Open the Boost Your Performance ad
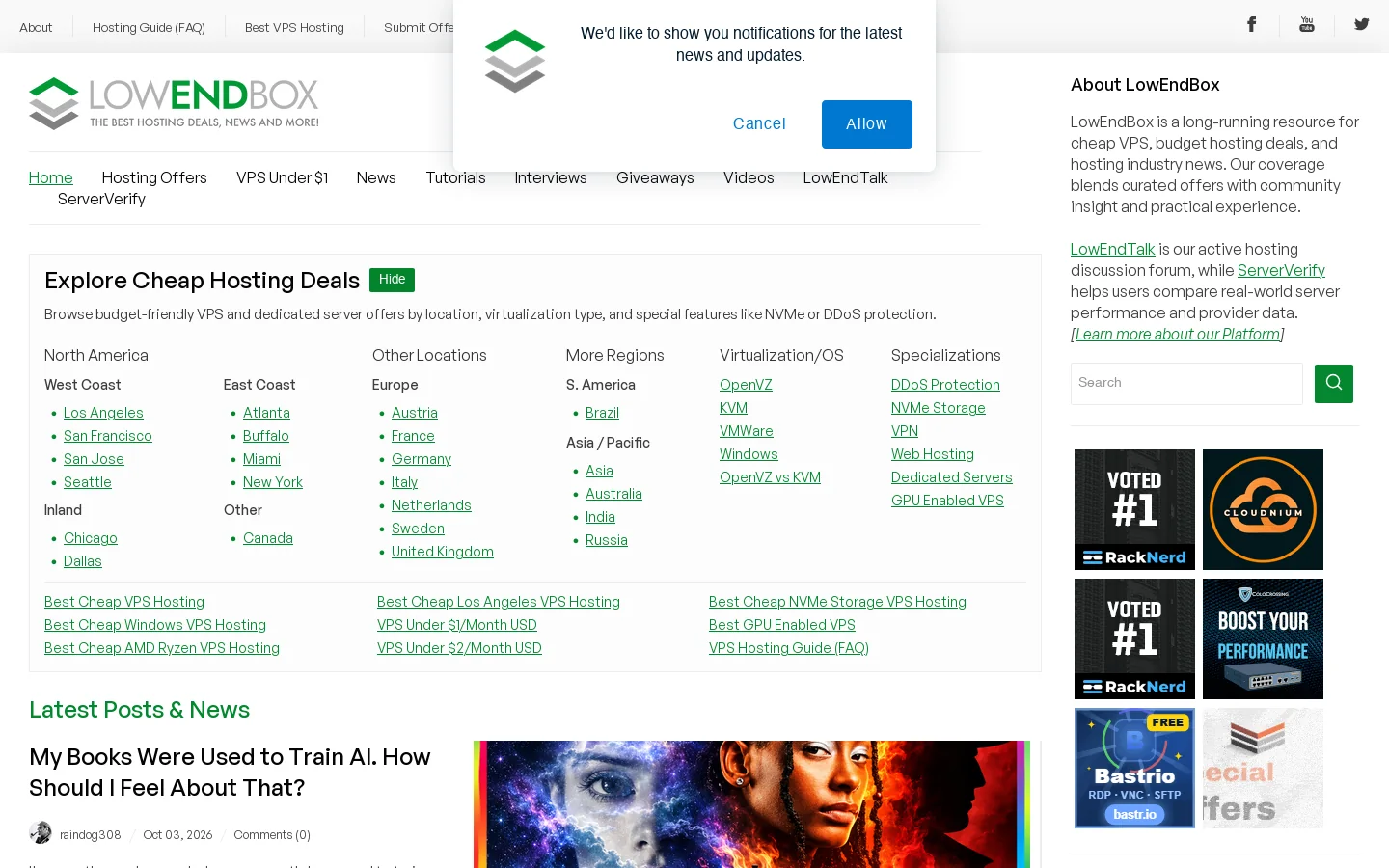 (1263, 638)
